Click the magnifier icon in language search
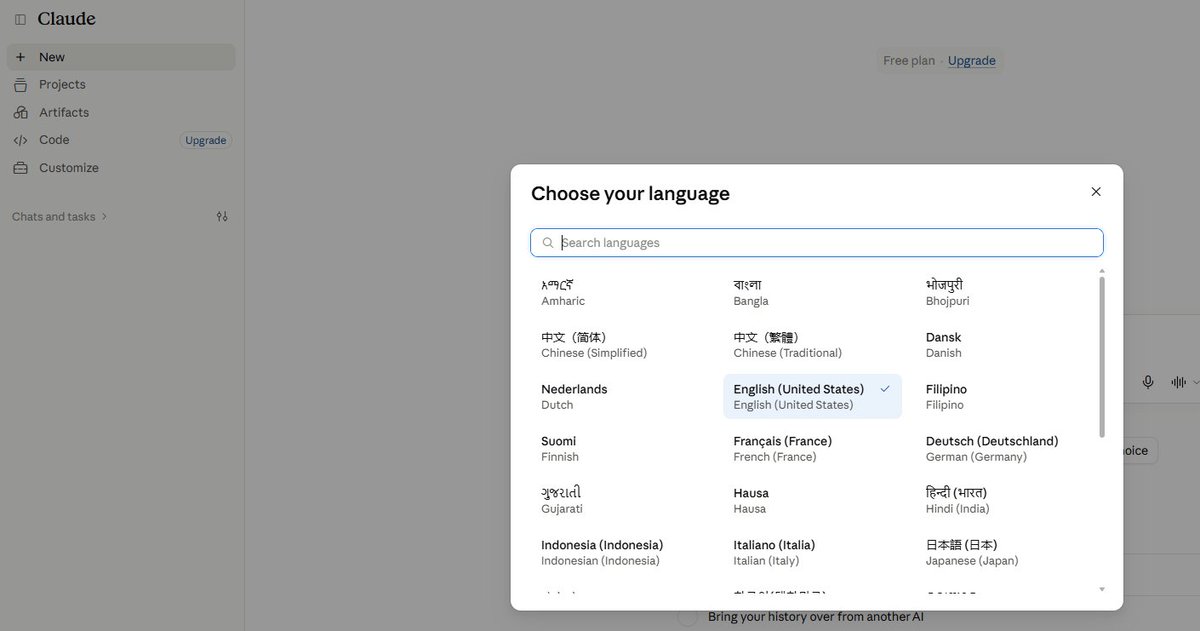The image size is (1200, 631). point(548,243)
